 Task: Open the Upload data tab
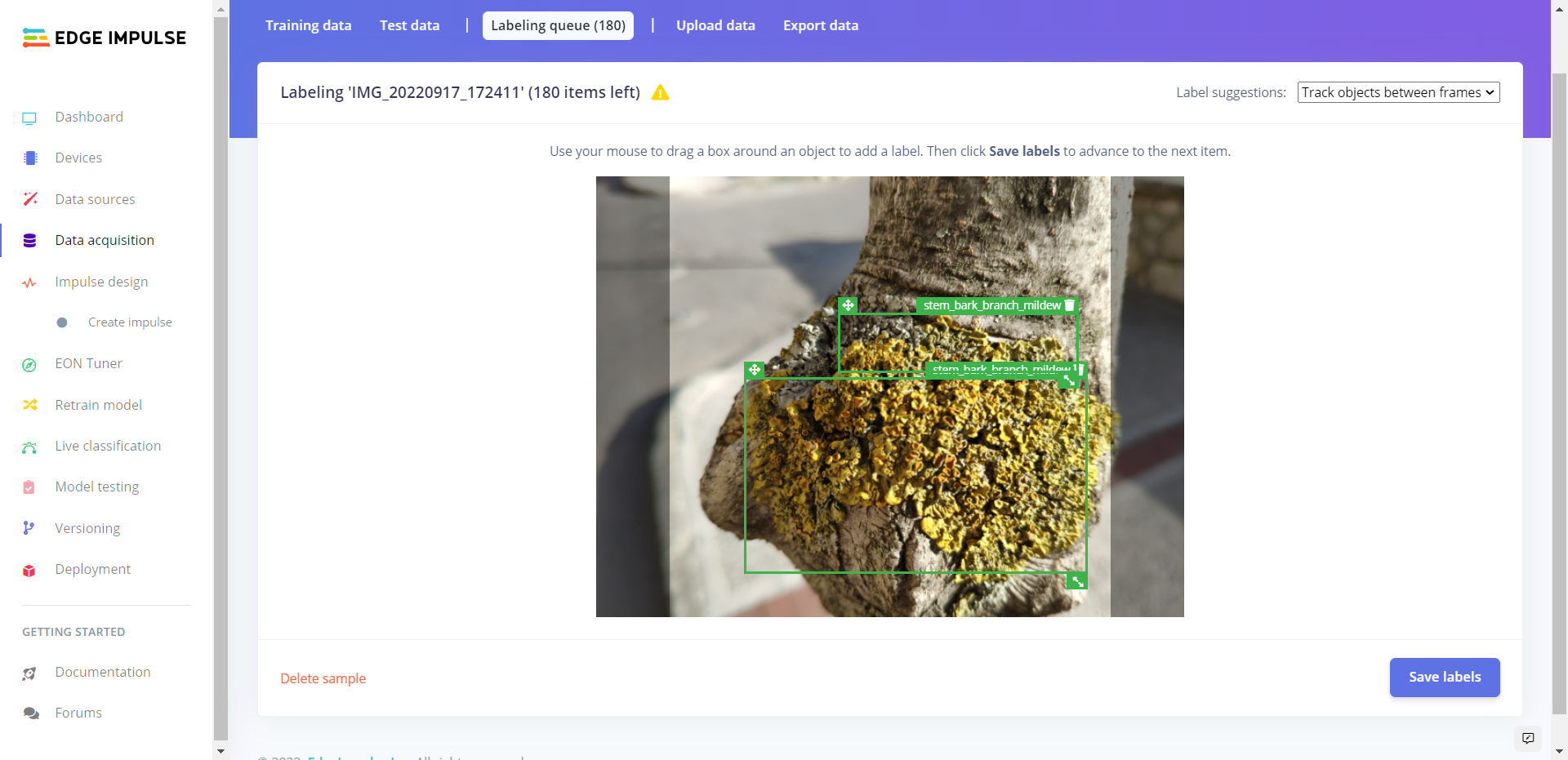716,25
